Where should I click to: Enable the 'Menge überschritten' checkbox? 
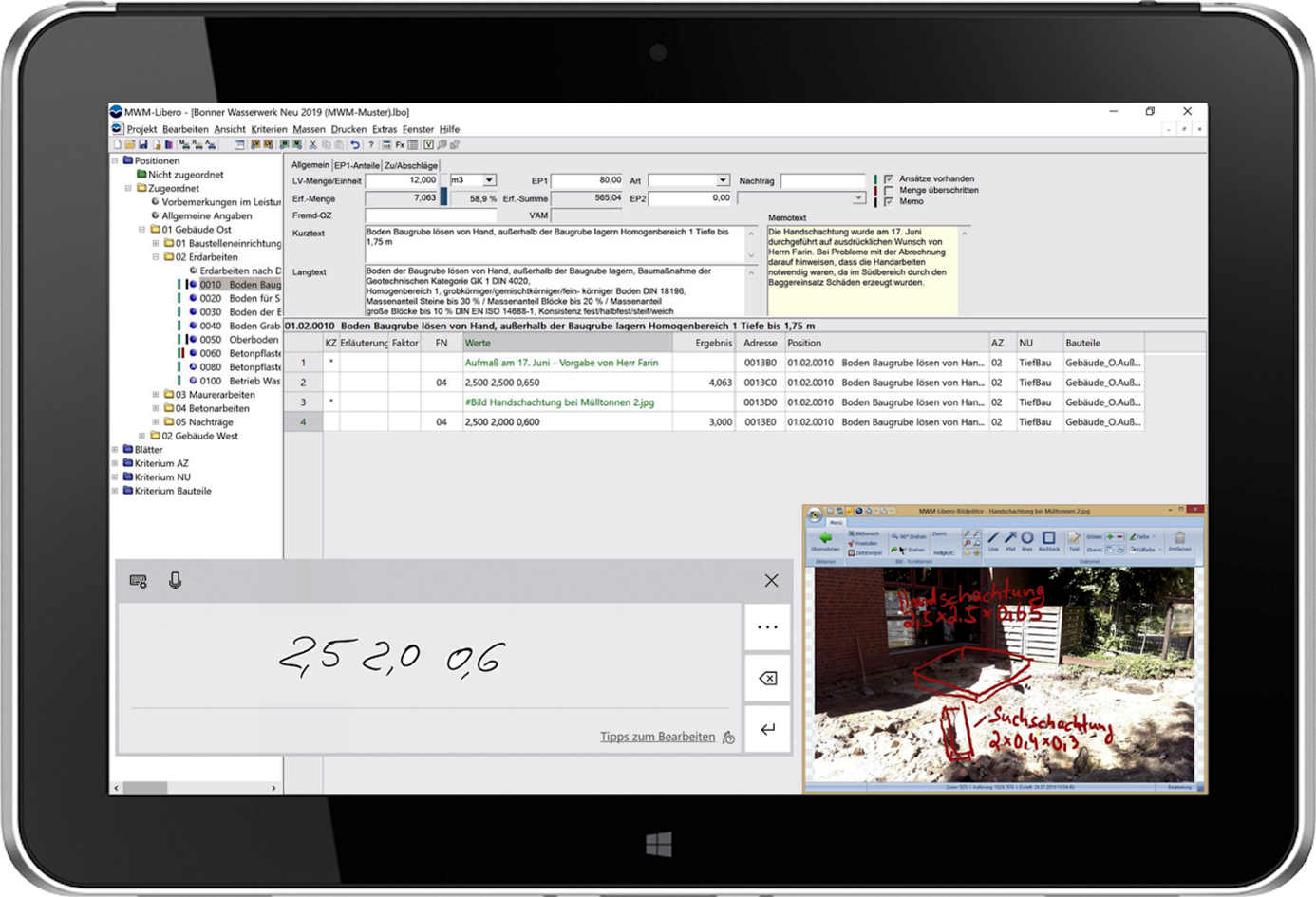tap(889, 191)
